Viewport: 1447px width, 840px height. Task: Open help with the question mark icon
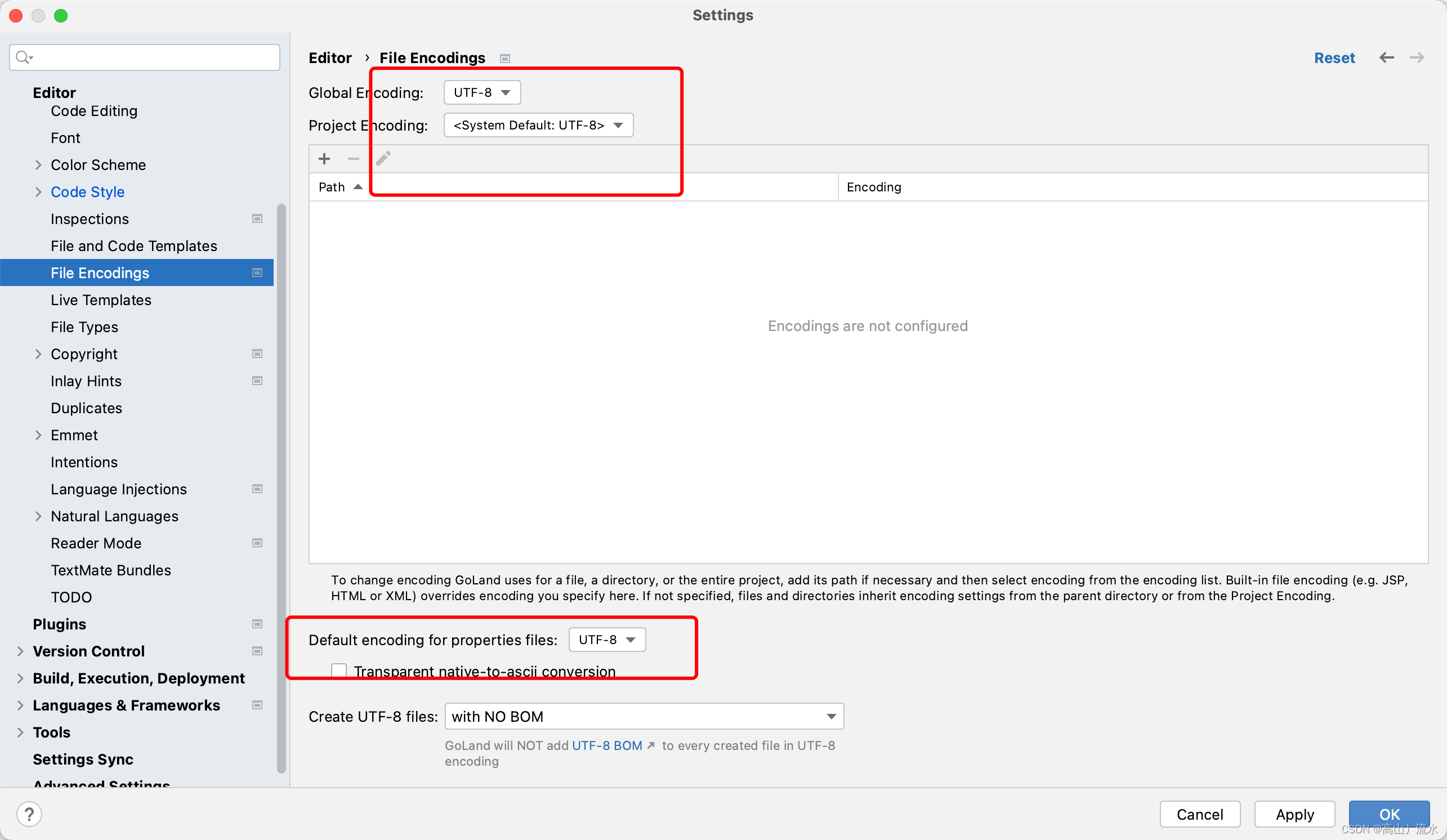pos(29,814)
